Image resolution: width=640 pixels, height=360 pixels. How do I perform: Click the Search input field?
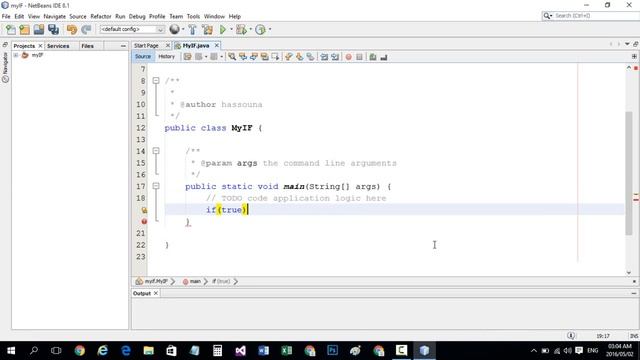(596, 16)
